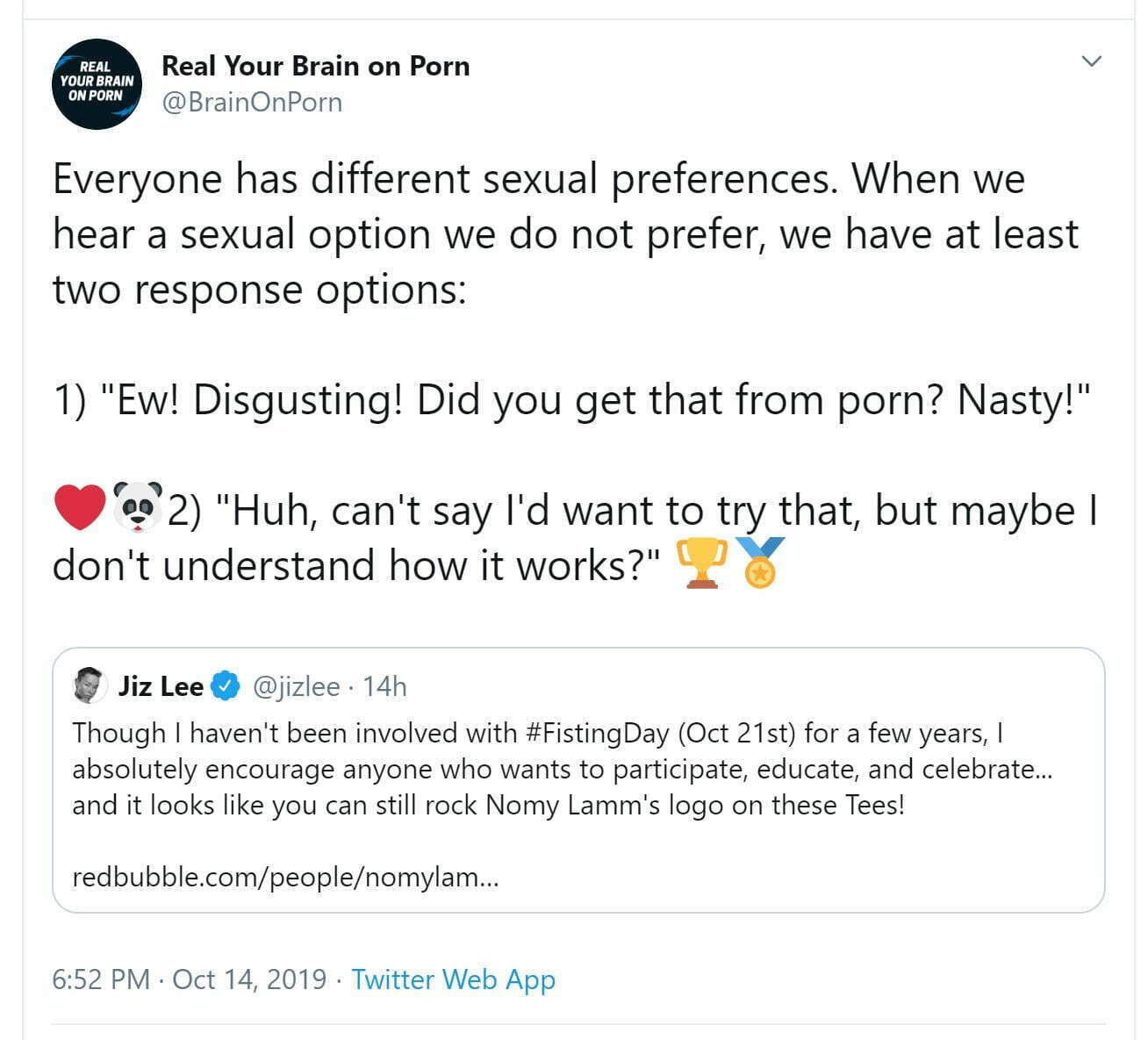Viewport: 1148px width, 1040px height.
Task: Follow the redbubble.com link
Action: click(285, 876)
